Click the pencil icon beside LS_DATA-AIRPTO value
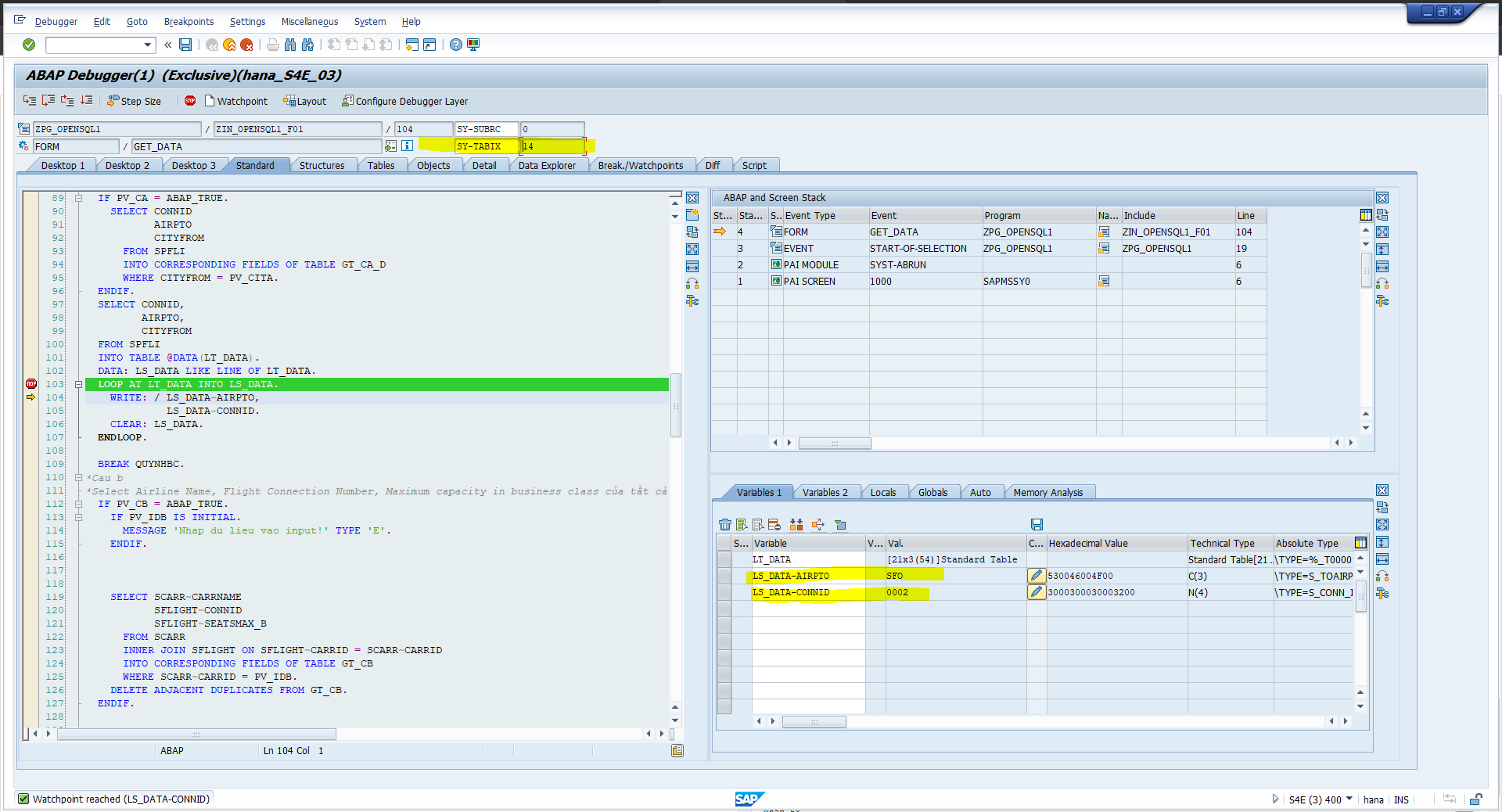 click(1036, 575)
